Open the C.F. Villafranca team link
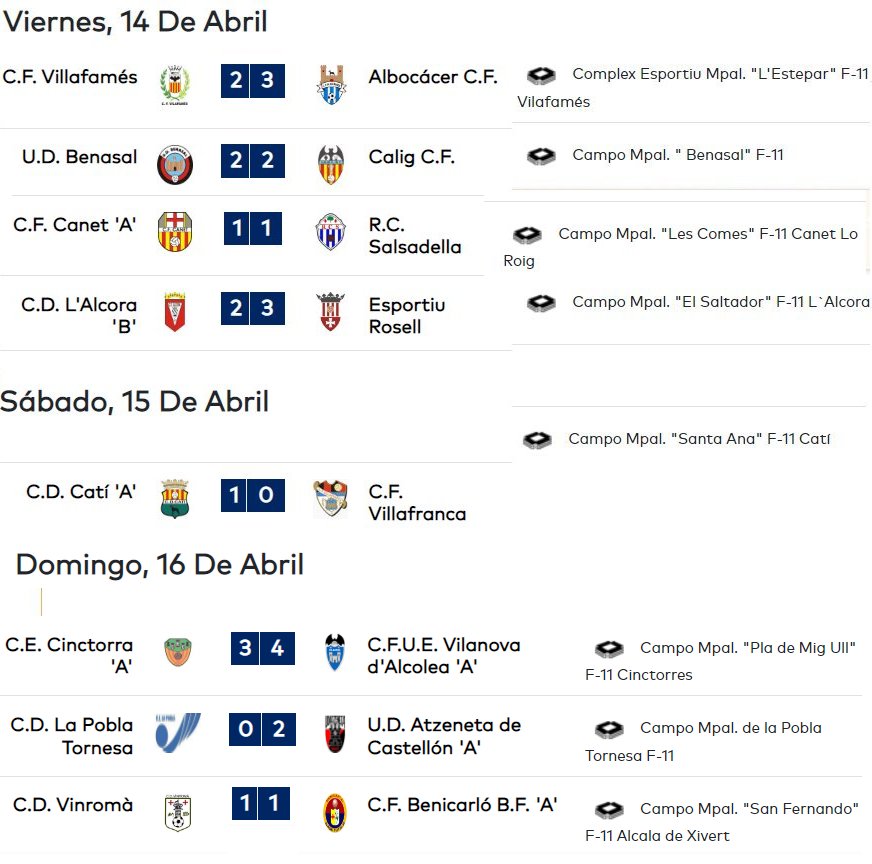 [418, 503]
